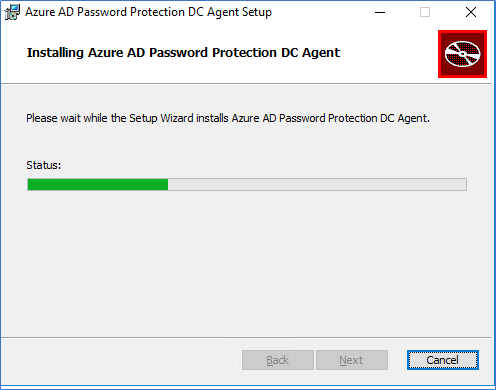Screen dimensions: 496x390
Task: Click the "Status:" label
Action: pyautogui.click(x=44, y=165)
